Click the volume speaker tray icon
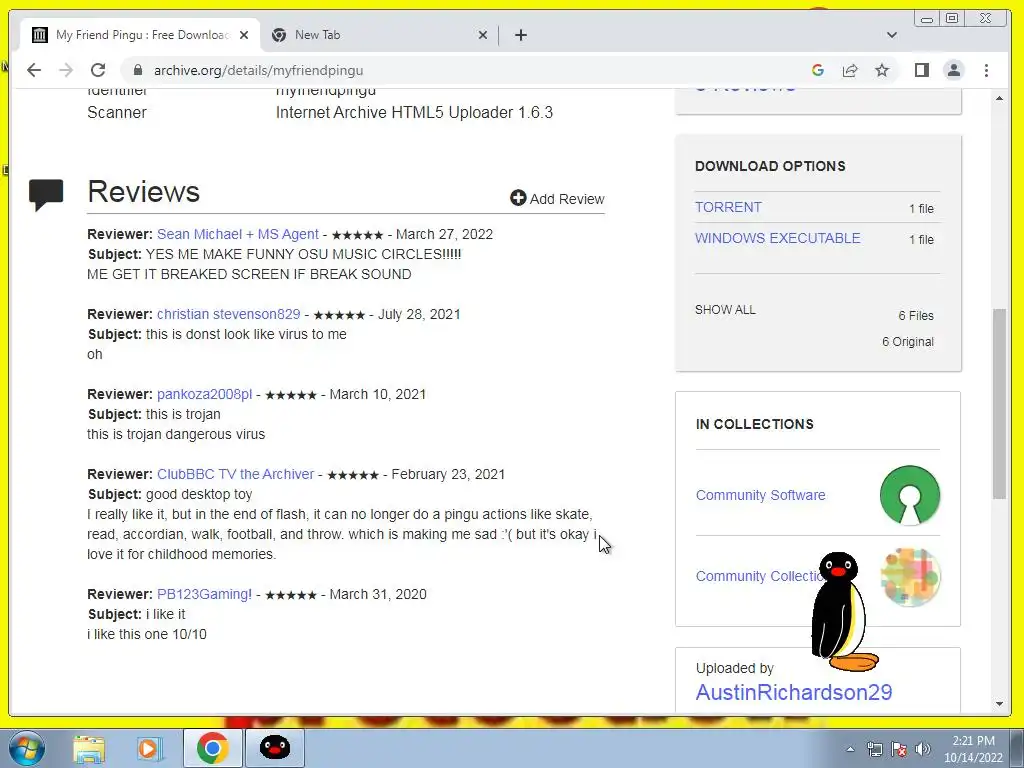 click(923, 750)
